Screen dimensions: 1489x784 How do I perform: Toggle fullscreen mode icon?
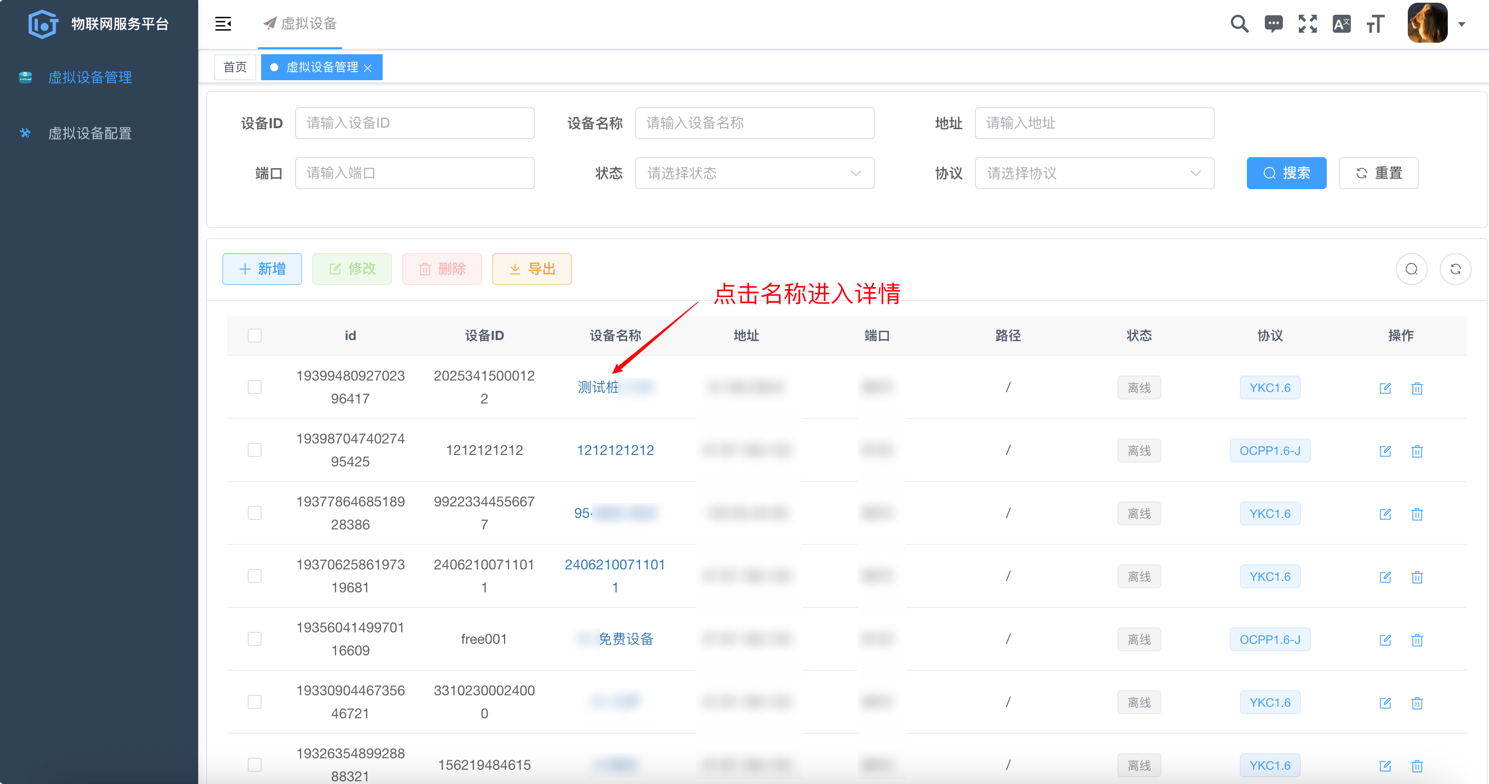point(1307,24)
